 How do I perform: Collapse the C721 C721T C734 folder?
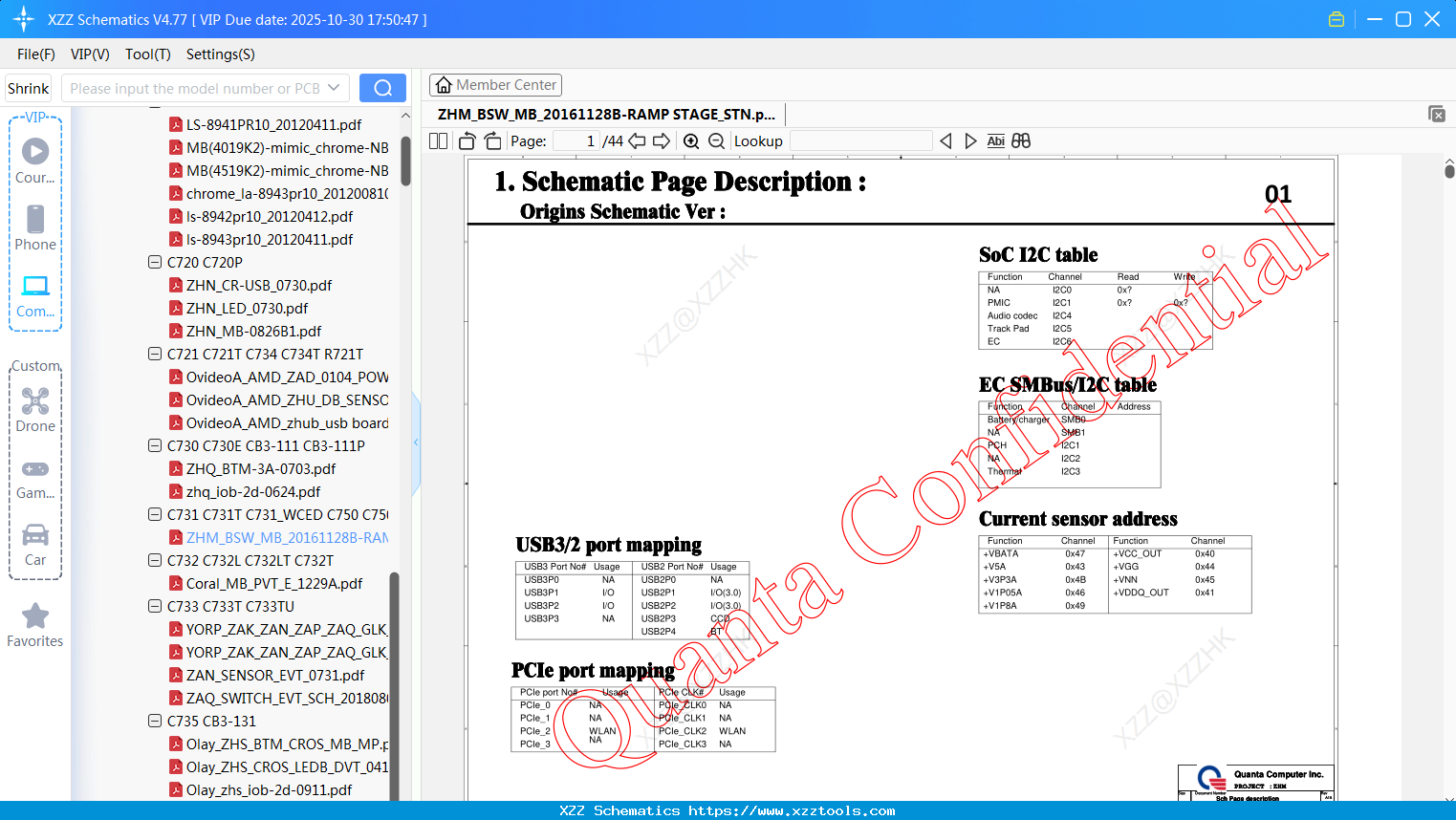pyautogui.click(x=155, y=354)
